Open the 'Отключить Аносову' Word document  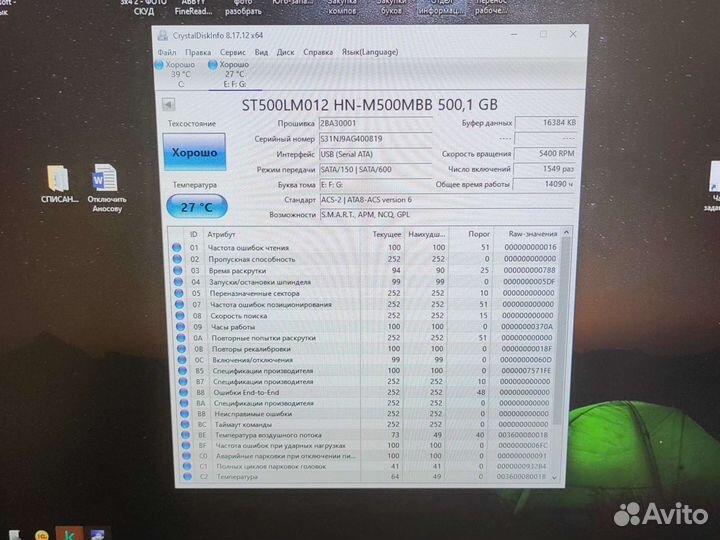[x=106, y=180]
